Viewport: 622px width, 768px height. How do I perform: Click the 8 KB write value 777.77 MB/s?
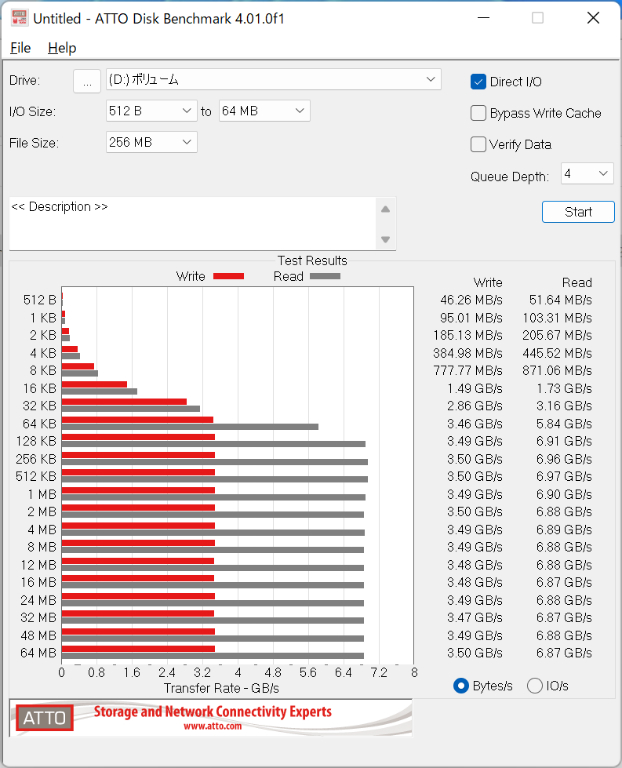[x=468, y=371]
